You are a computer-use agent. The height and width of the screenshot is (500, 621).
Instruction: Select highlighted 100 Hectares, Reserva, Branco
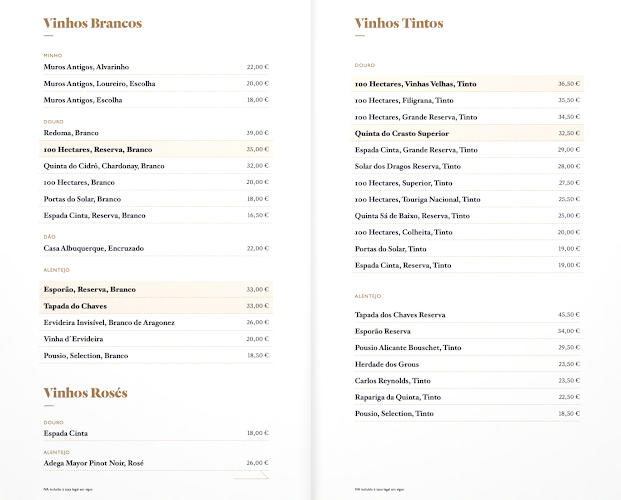(97, 149)
